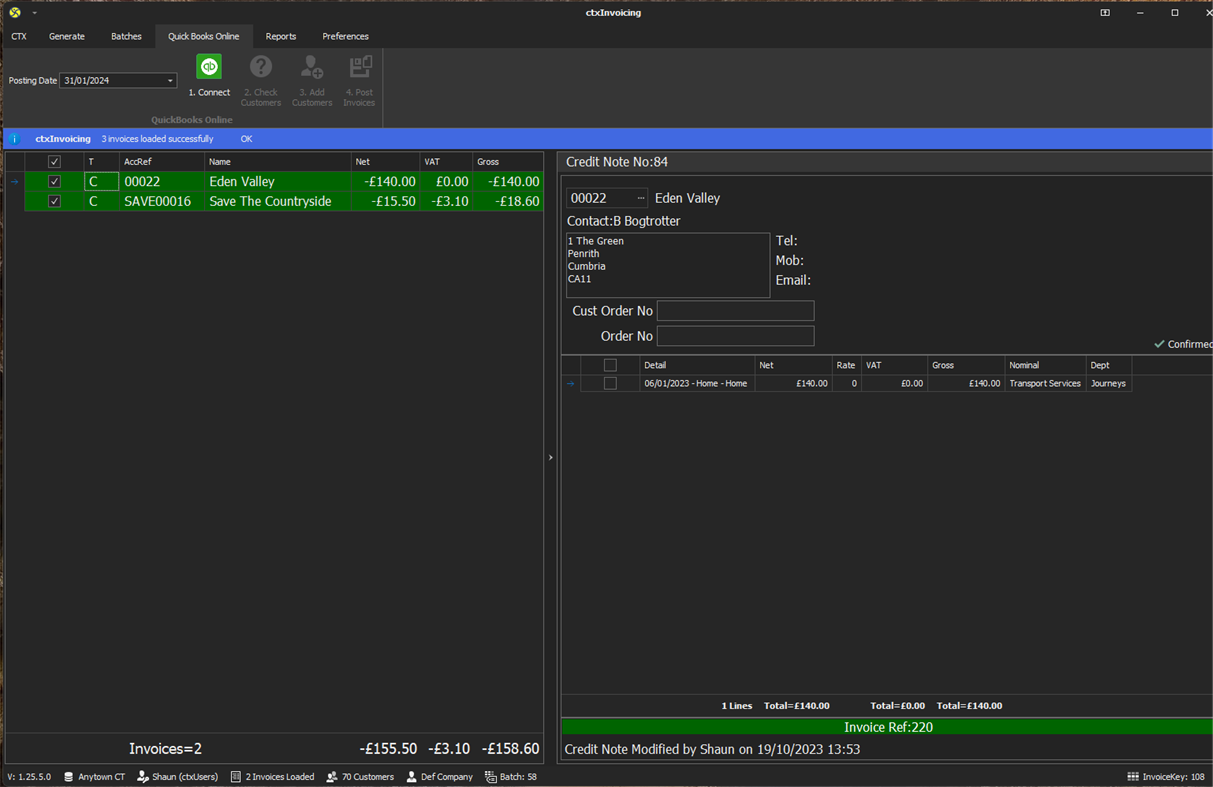Image resolution: width=1213 pixels, height=787 pixels.
Task: Select the 2. Check Customers icon
Action: [260, 78]
